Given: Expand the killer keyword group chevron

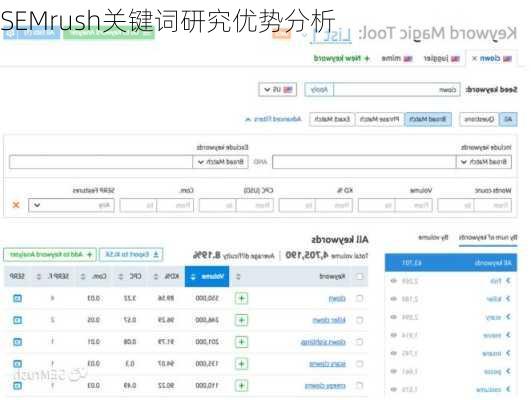Looking at the screenshot, I should (508, 299).
